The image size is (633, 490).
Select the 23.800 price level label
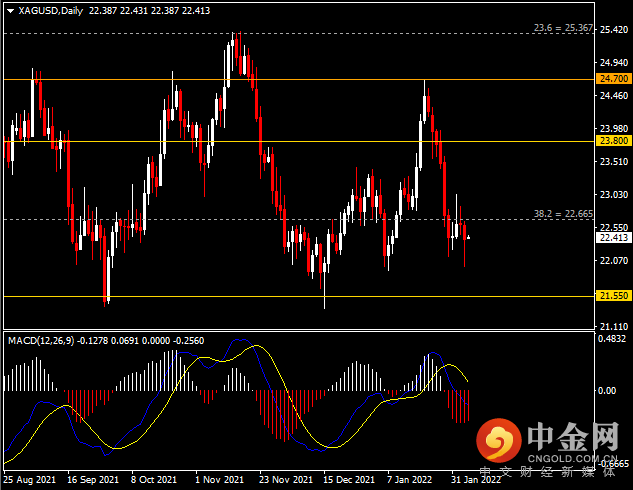click(x=614, y=141)
